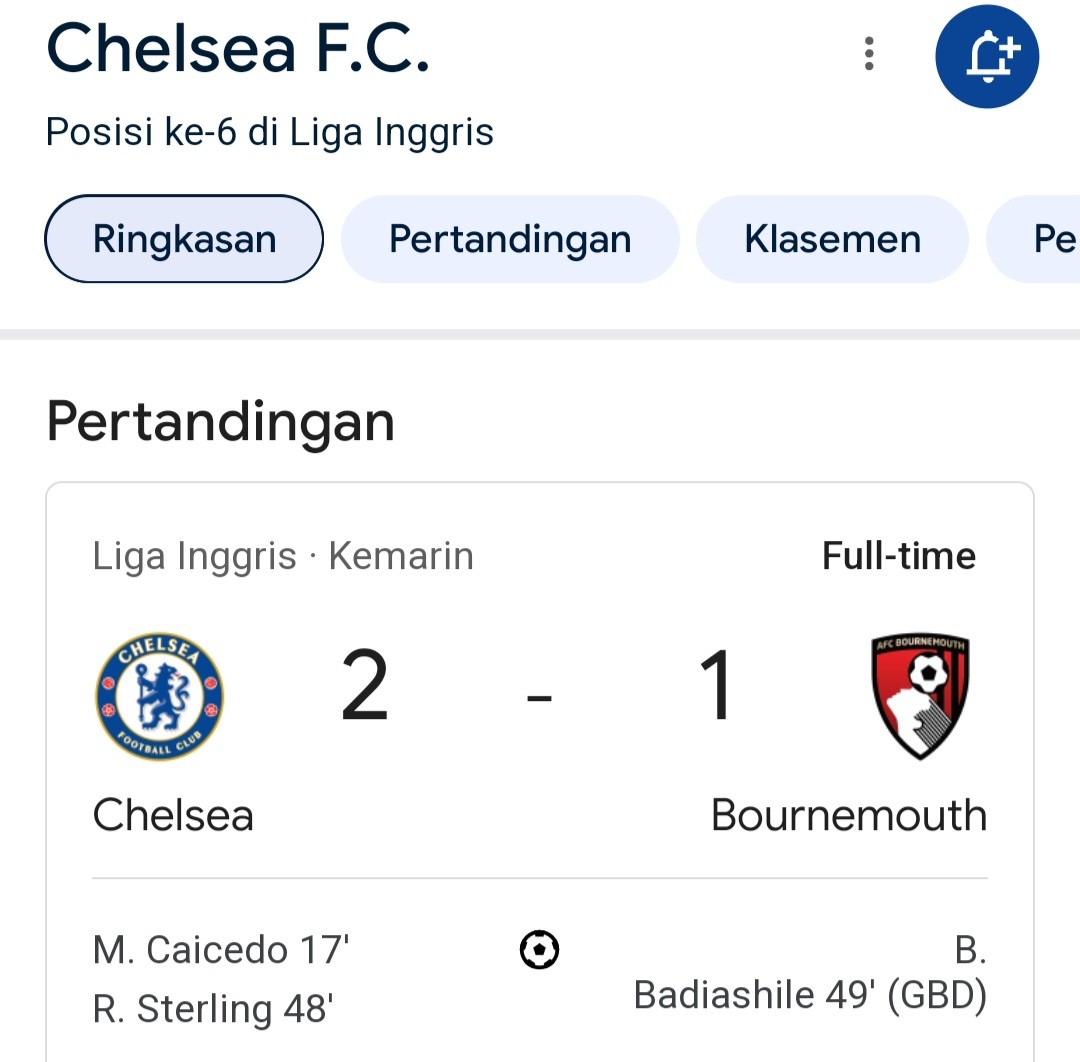
Task: Click the AFC Bournemouth crest logo
Action: pyautogui.click(x=921, y=696)
